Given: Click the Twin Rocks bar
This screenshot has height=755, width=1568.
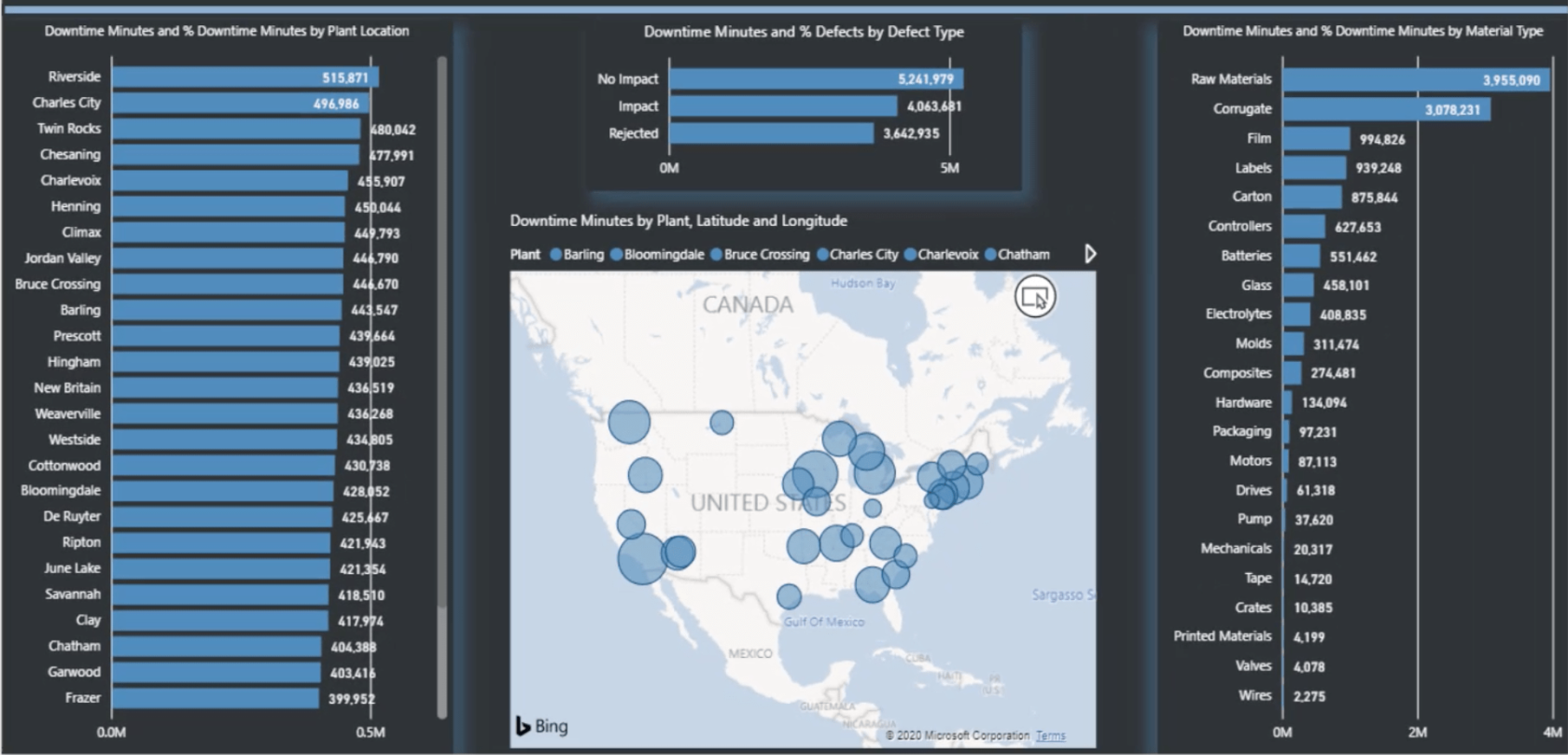Looking at the screenshot, I should 236,129.
